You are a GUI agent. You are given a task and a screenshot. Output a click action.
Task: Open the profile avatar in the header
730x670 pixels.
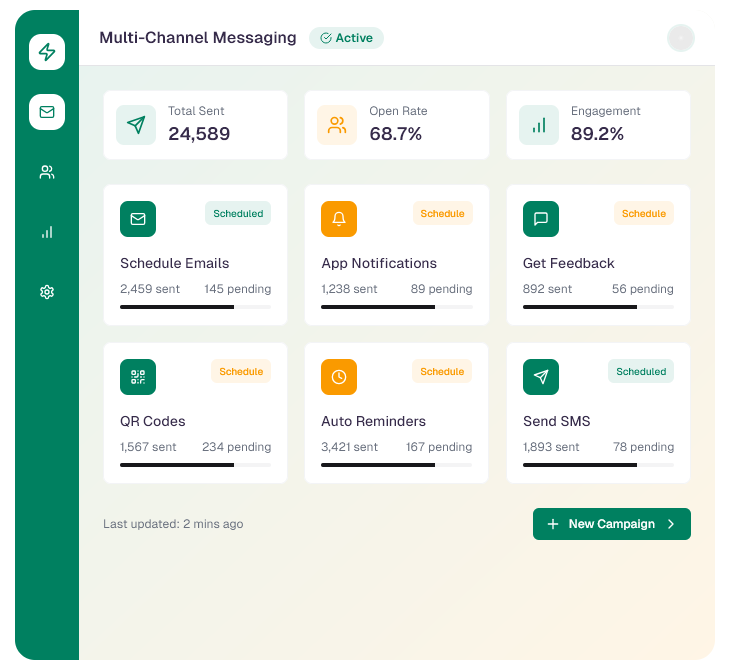point(681,38)
